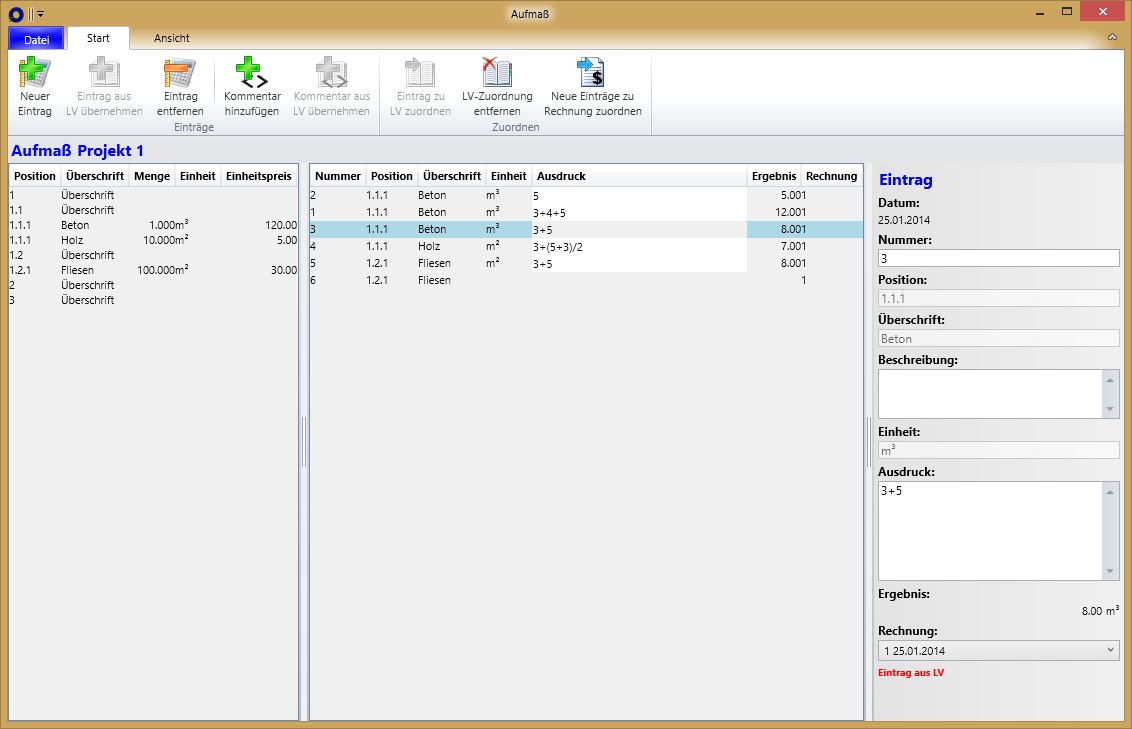
Task: Click splitter grip before Eintrag panel
Action: [868, 442]
